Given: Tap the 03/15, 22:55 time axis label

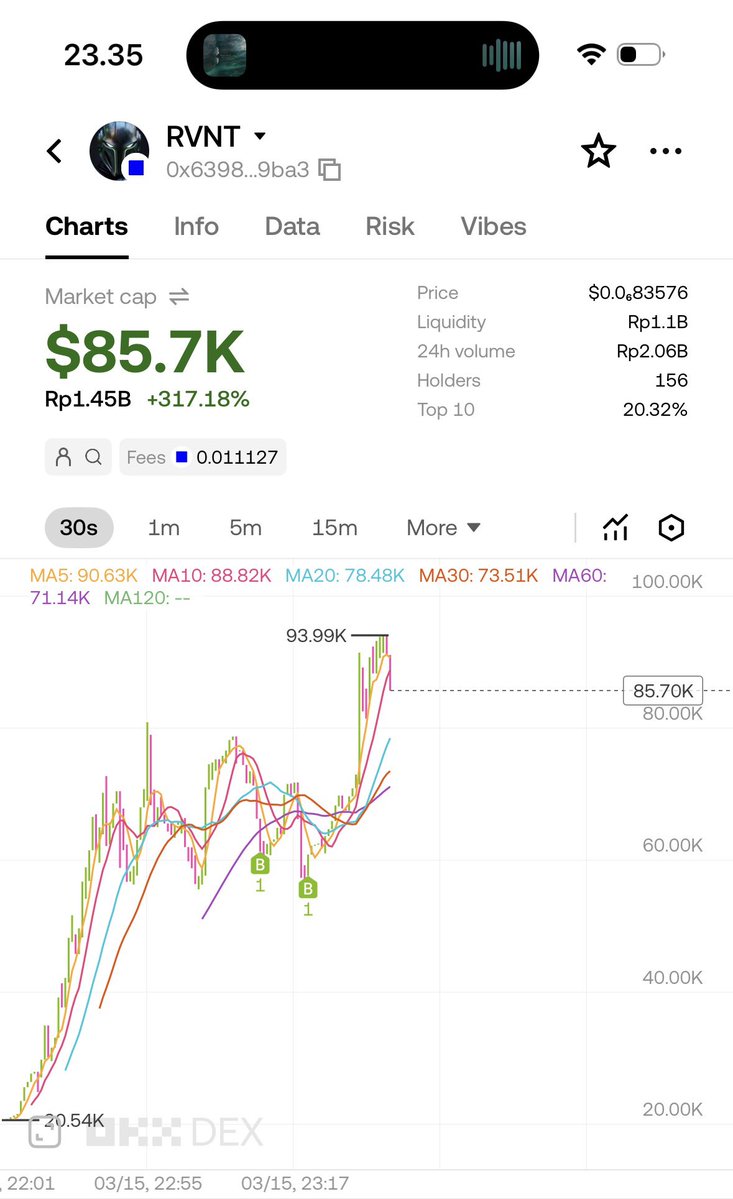Looking at the screenshot, I should point(148,1184).
